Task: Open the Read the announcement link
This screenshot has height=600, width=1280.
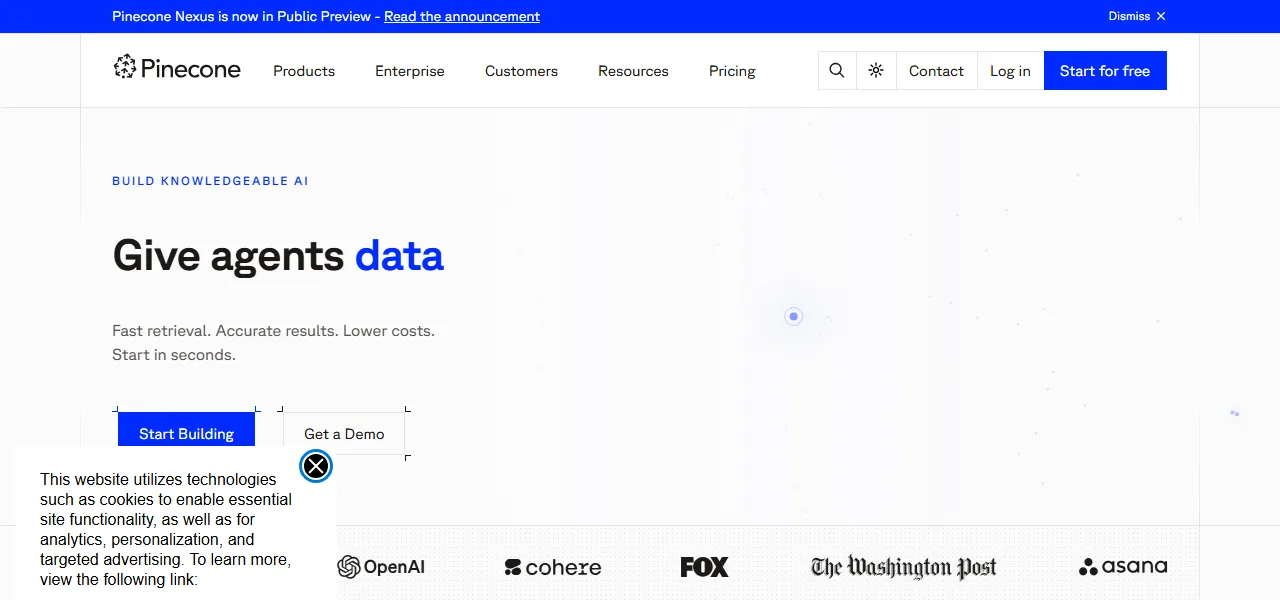Action: pyautogui.click(x=462, y=16)
